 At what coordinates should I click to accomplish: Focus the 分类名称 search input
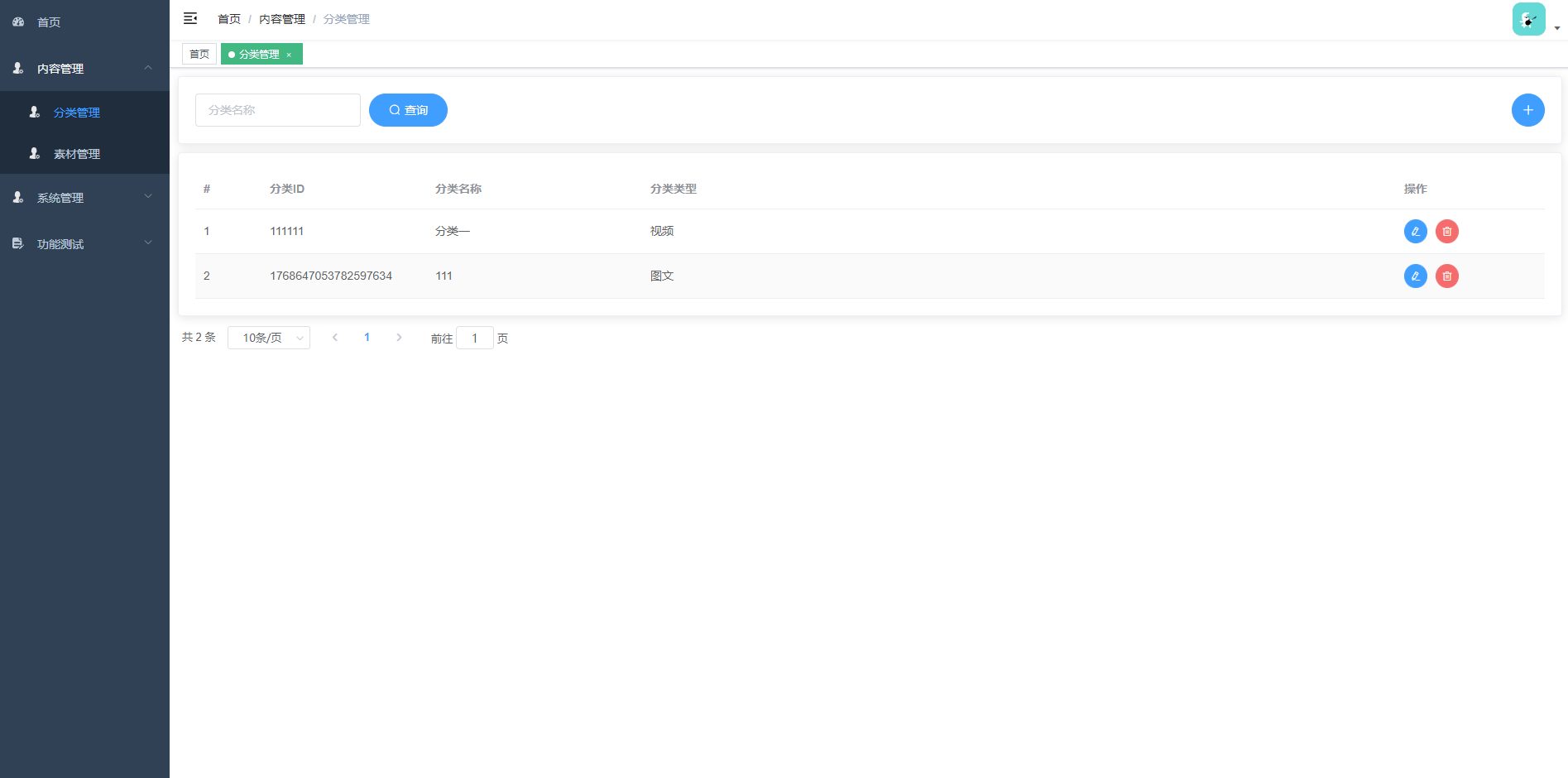[x=278, y=110]
